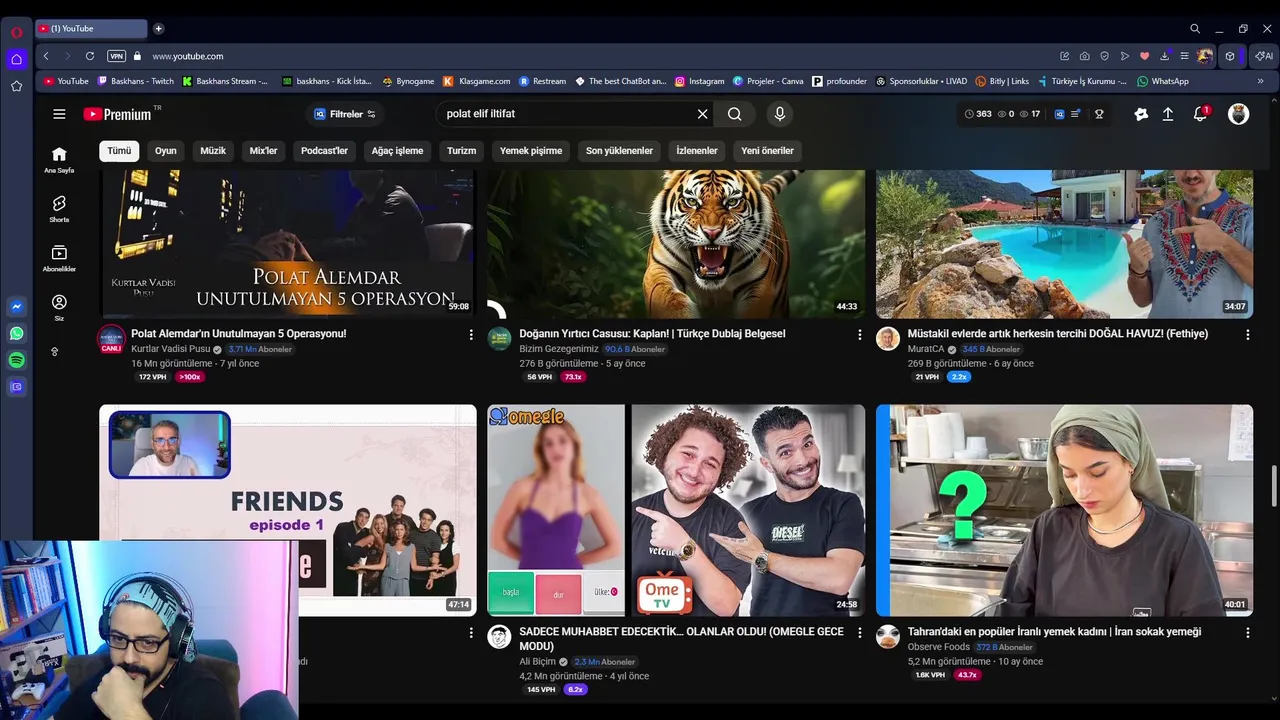Clear the search query with X
This screenshot has height=720, width=1280.
point(702,114)
